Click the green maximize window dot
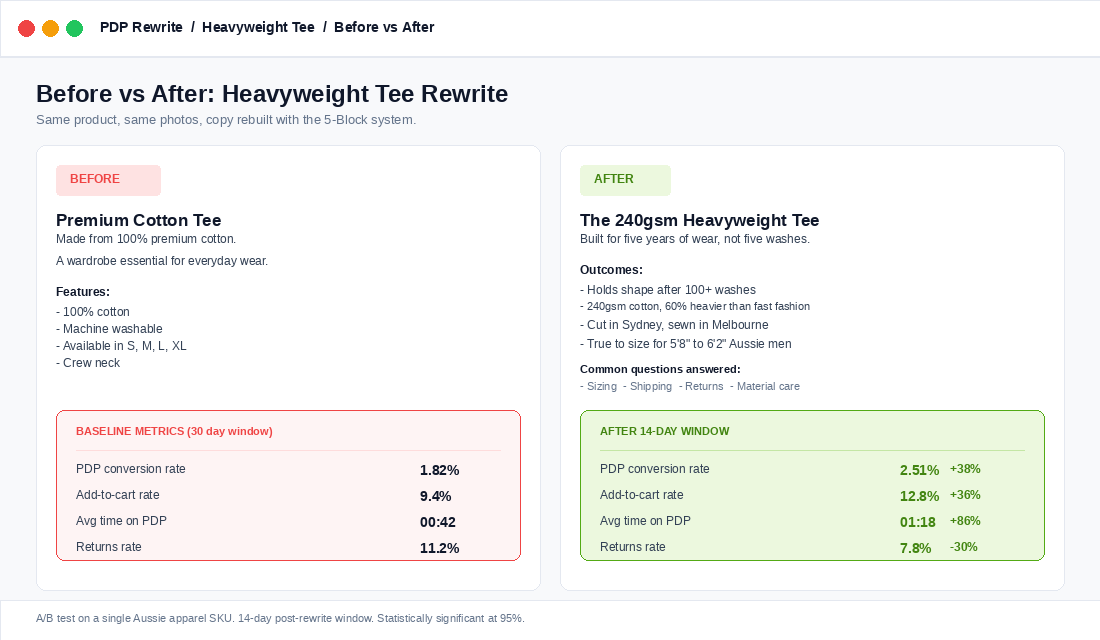This screenshot has width=1100, height=640. (74, 28)
